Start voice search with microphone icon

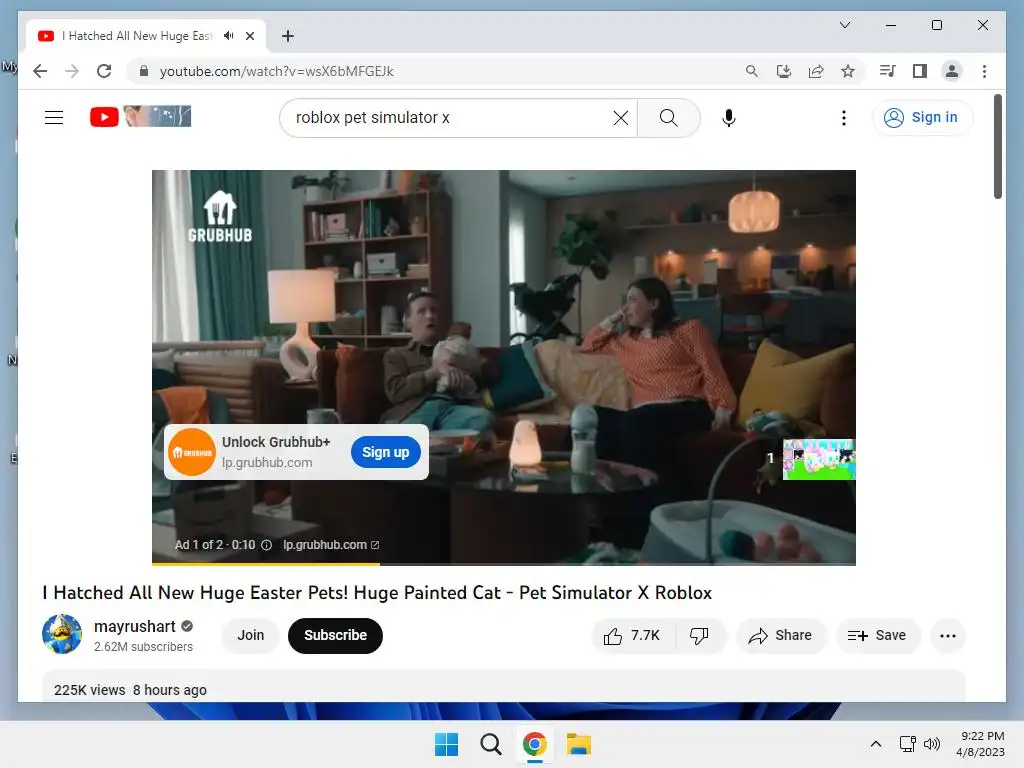click(x=729, y=118)
